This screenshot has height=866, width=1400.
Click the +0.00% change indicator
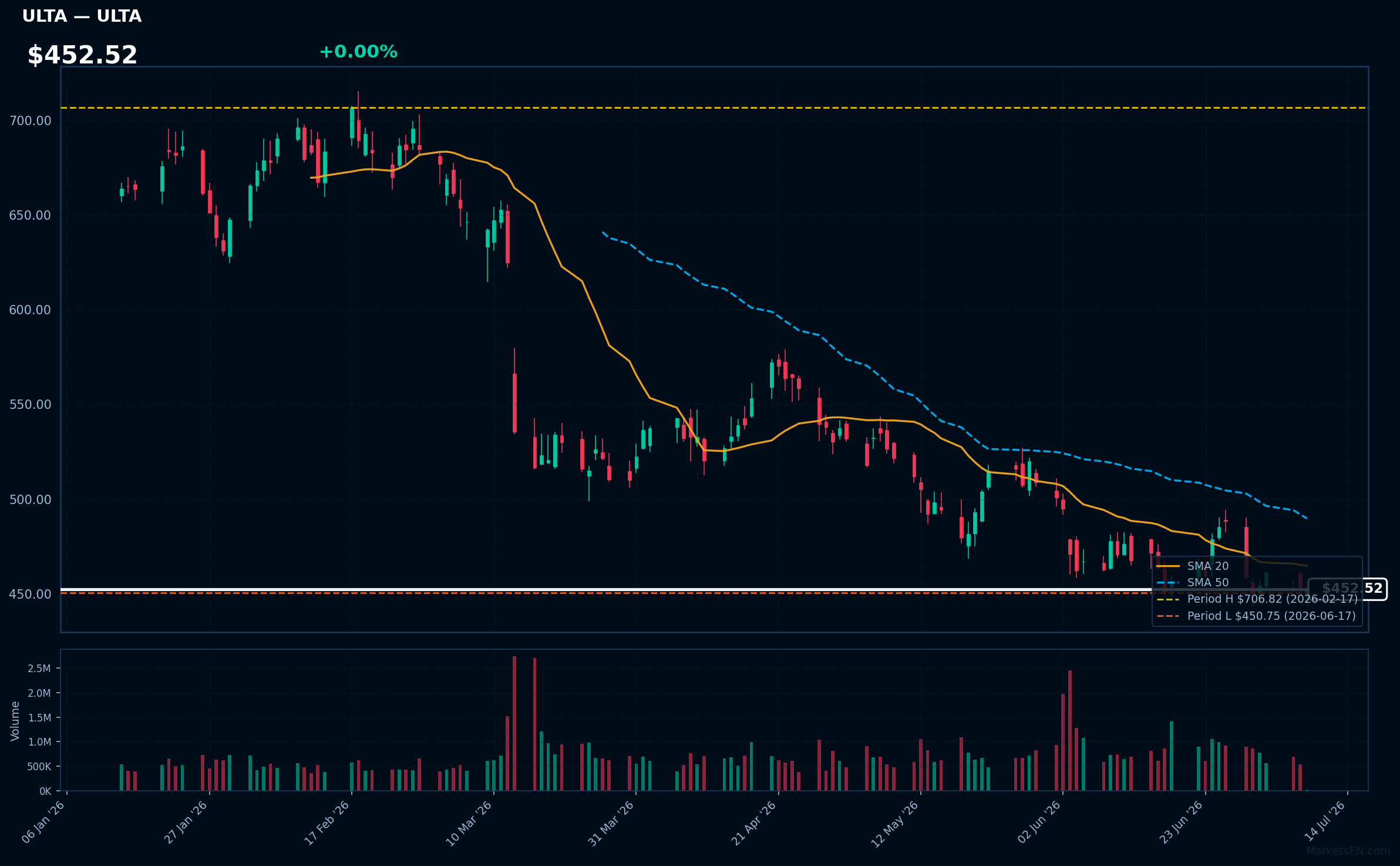[358, 52]
